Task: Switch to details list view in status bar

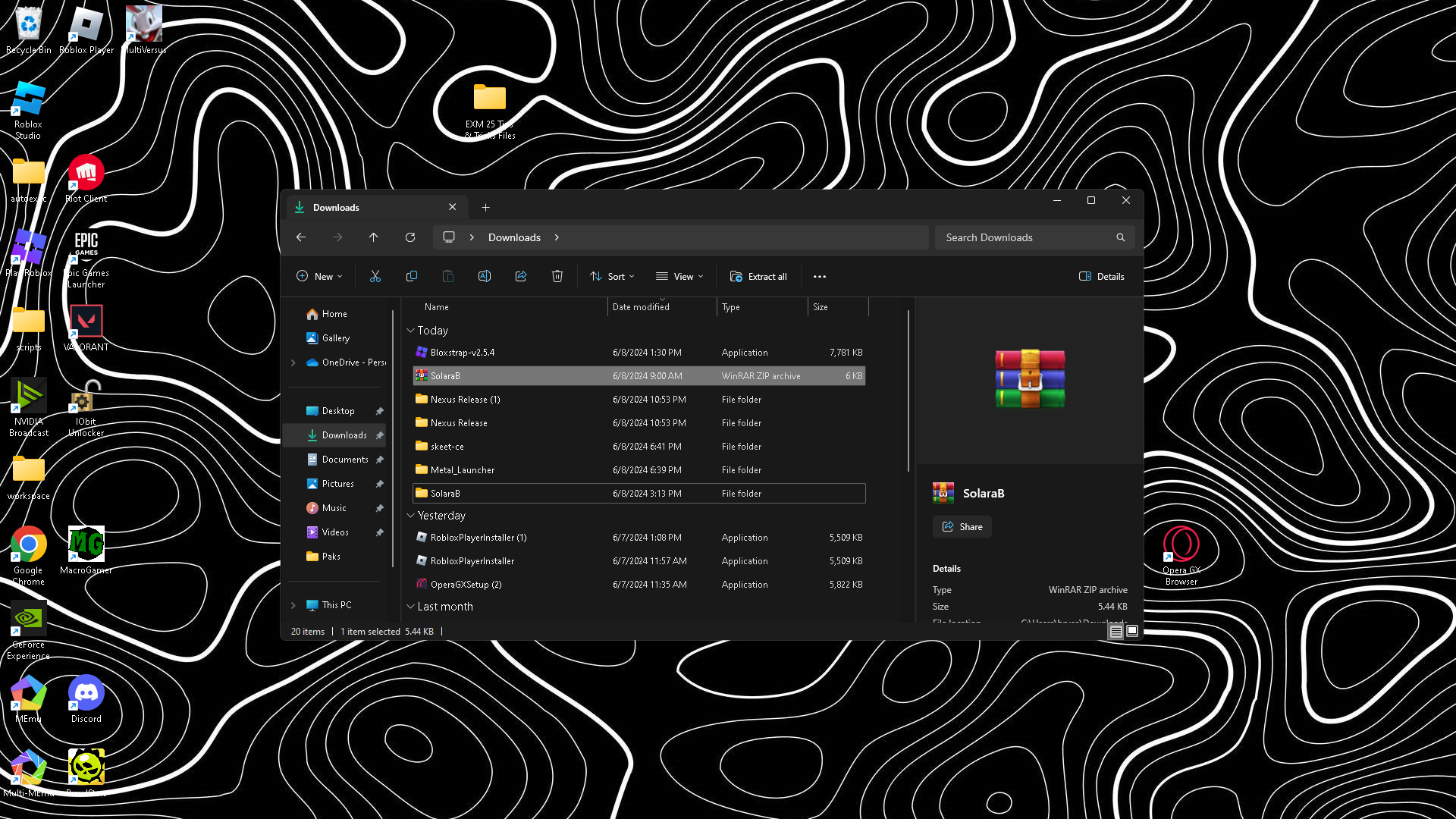Action: coord(1116,631)
